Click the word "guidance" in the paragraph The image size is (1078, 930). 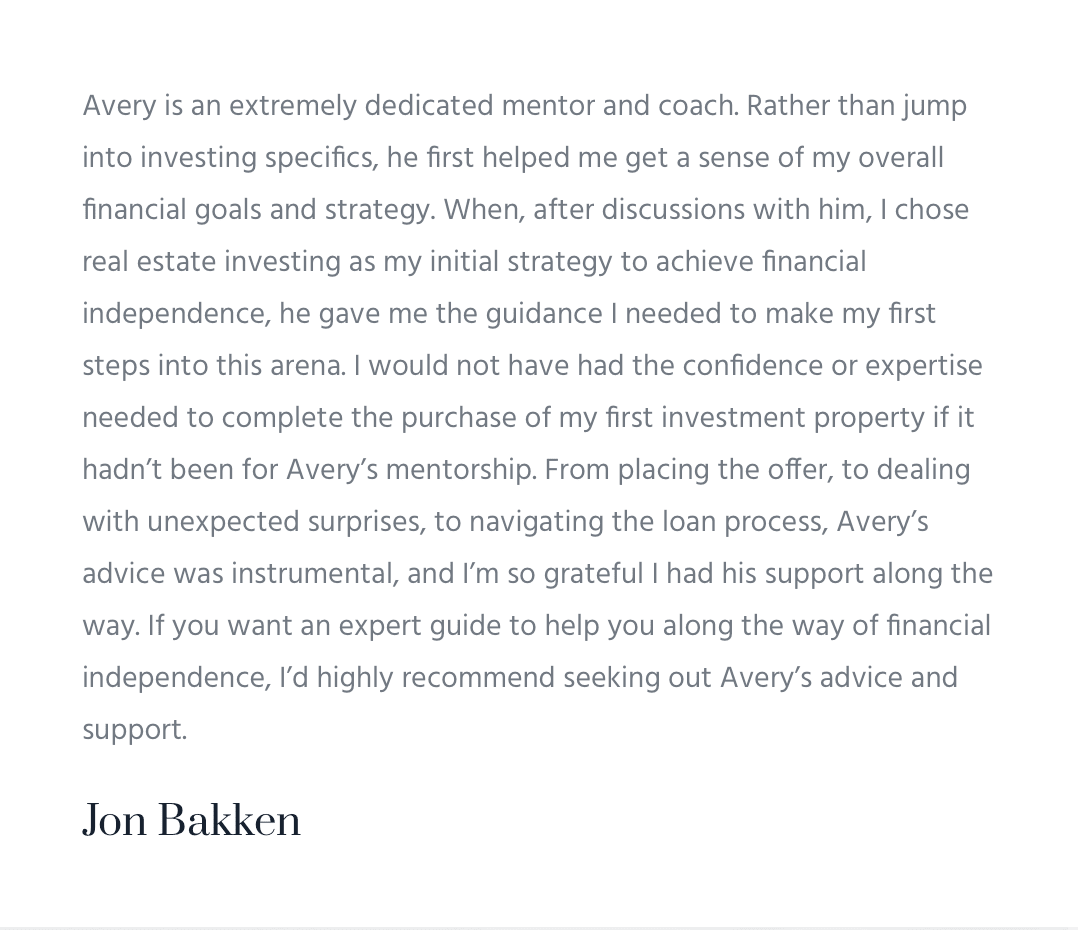(543, 314)
